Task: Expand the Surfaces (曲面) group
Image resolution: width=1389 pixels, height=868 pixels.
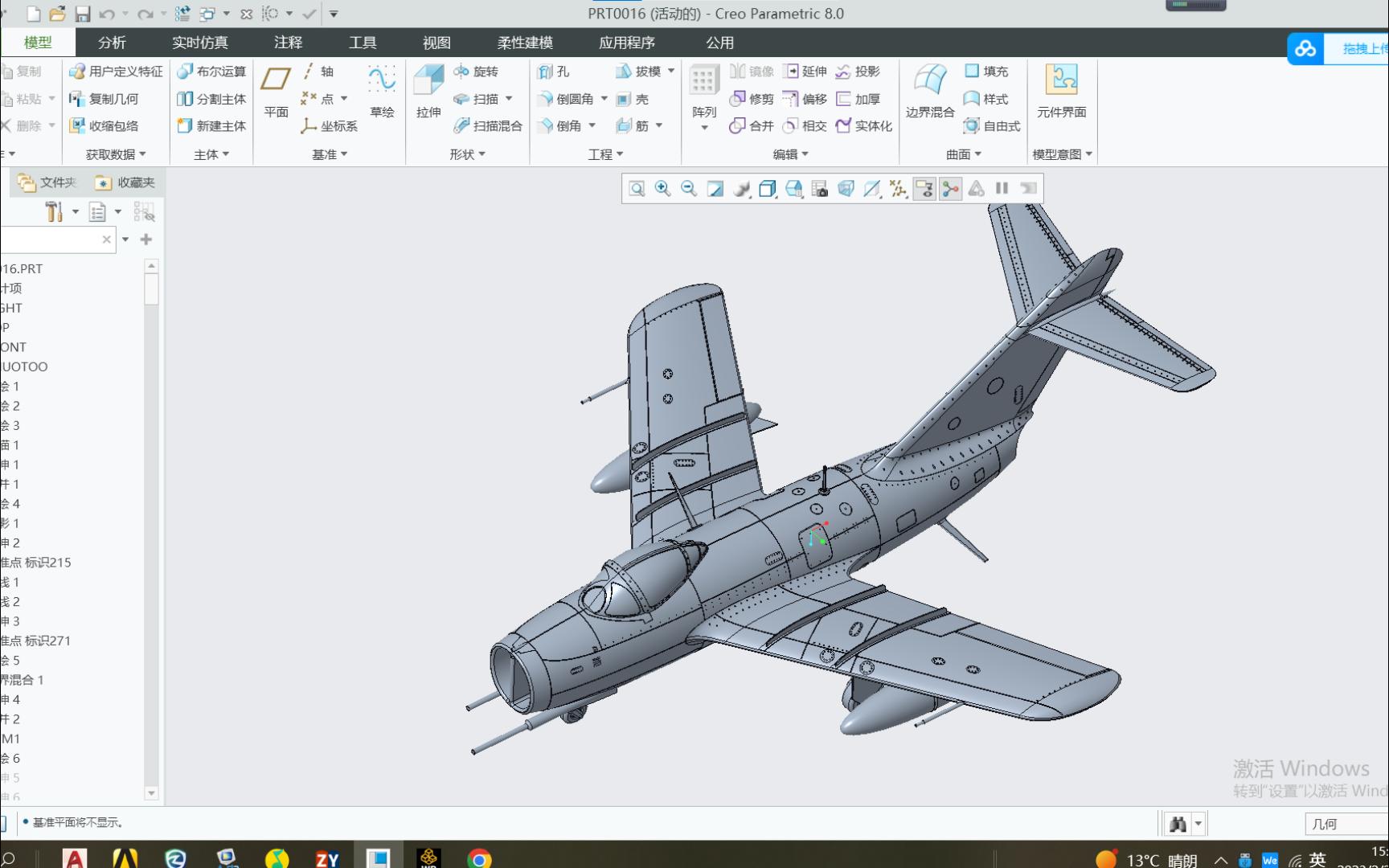Action: click(x=964, y=154)
